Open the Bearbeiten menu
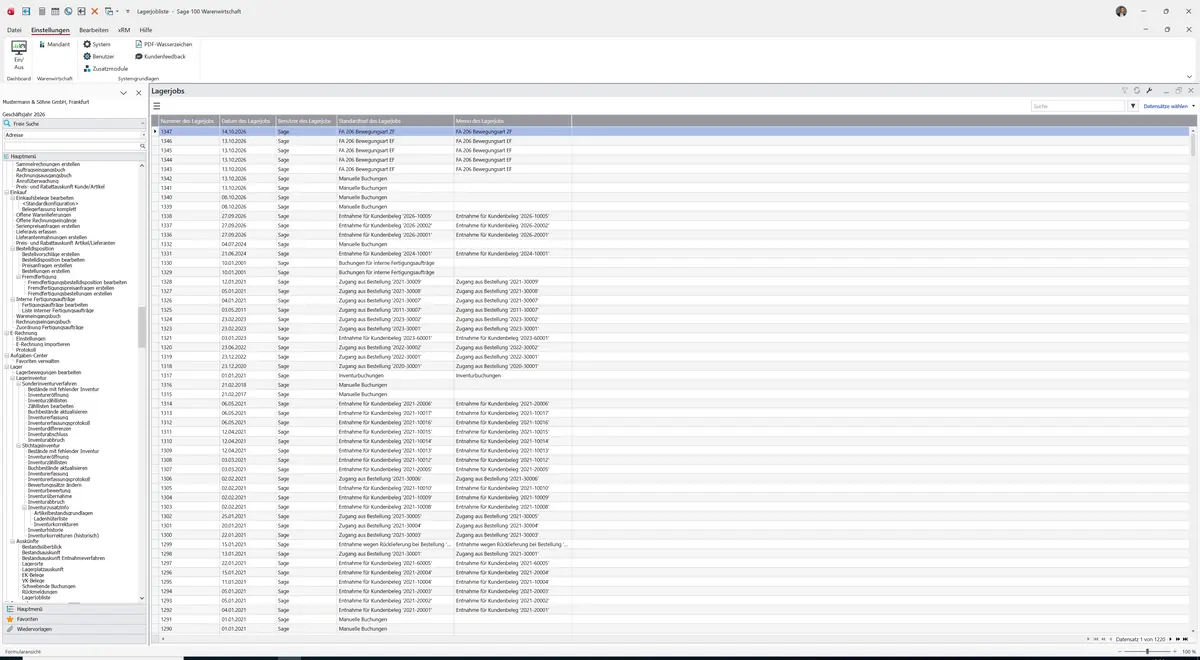1200x660 pixels. 94,30
